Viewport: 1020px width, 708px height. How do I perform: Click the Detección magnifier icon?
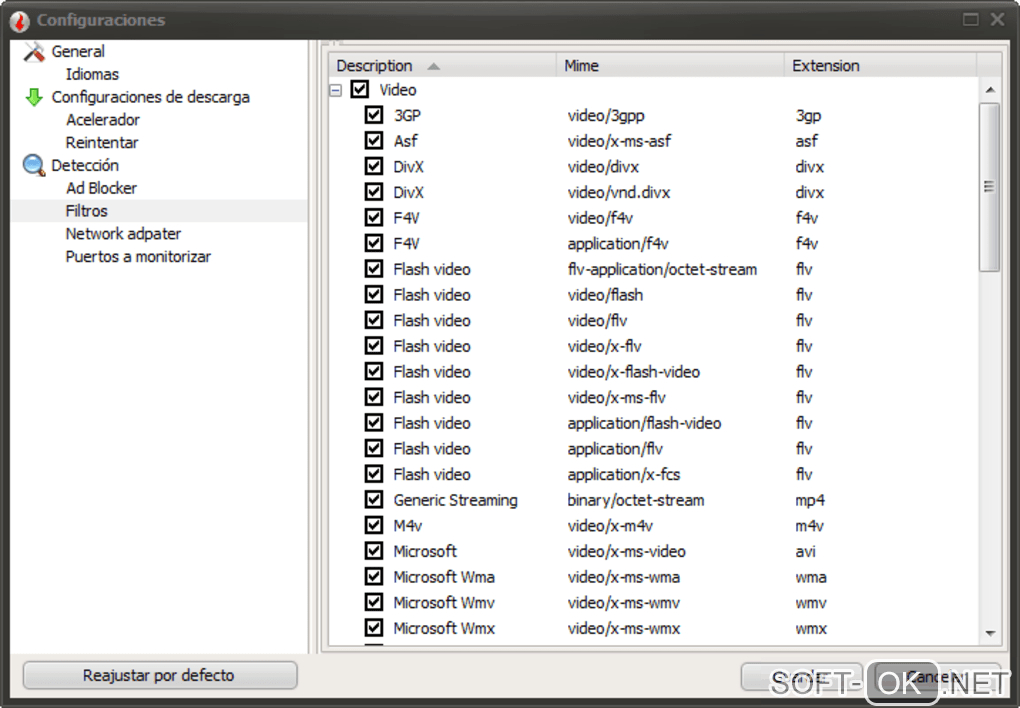click(x=34, y=165)
